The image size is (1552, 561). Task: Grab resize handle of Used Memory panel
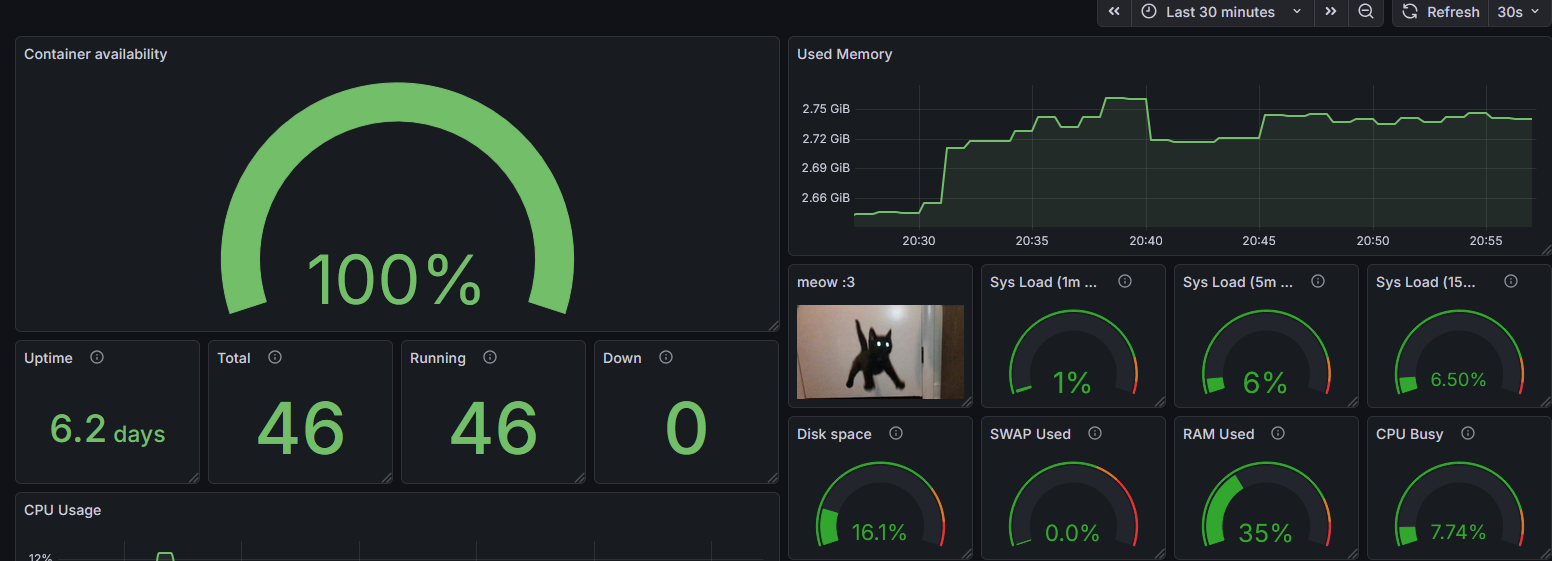(1546, 249)
